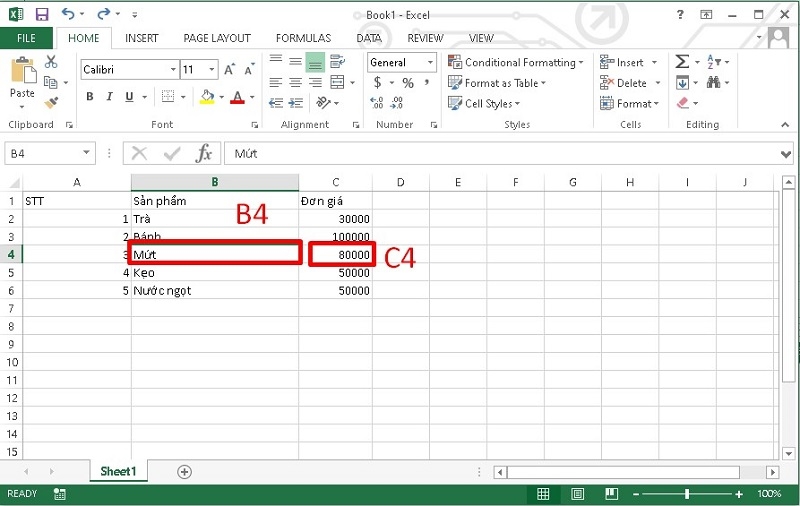This screenshot has width=800, height=506.
Task: Expand the Name Box dropdown arrow
Action: click(86, 153)
